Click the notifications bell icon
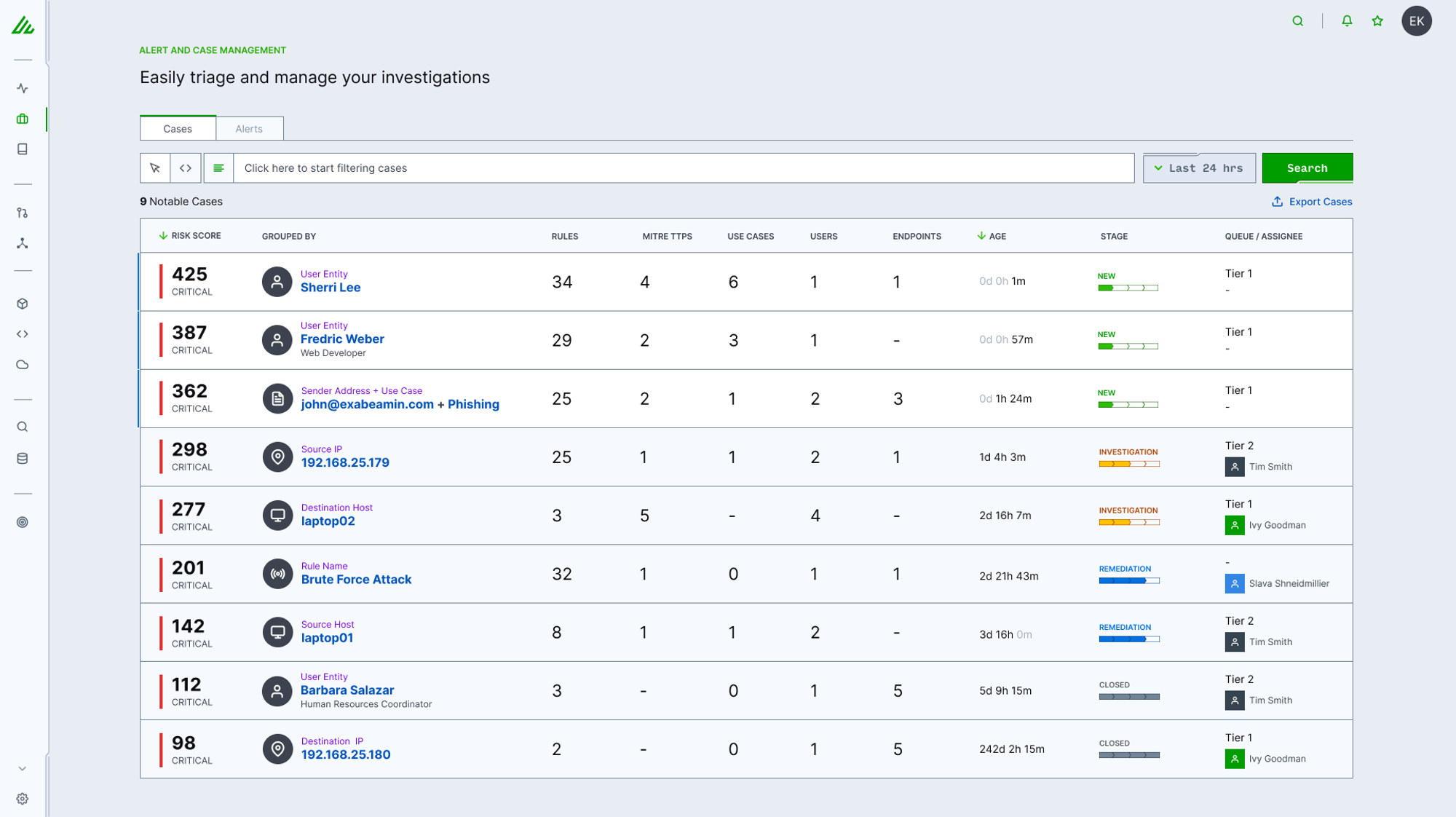Image resolution: width=1456 pixels, height=817 pixels. [x=1347, y=21]
